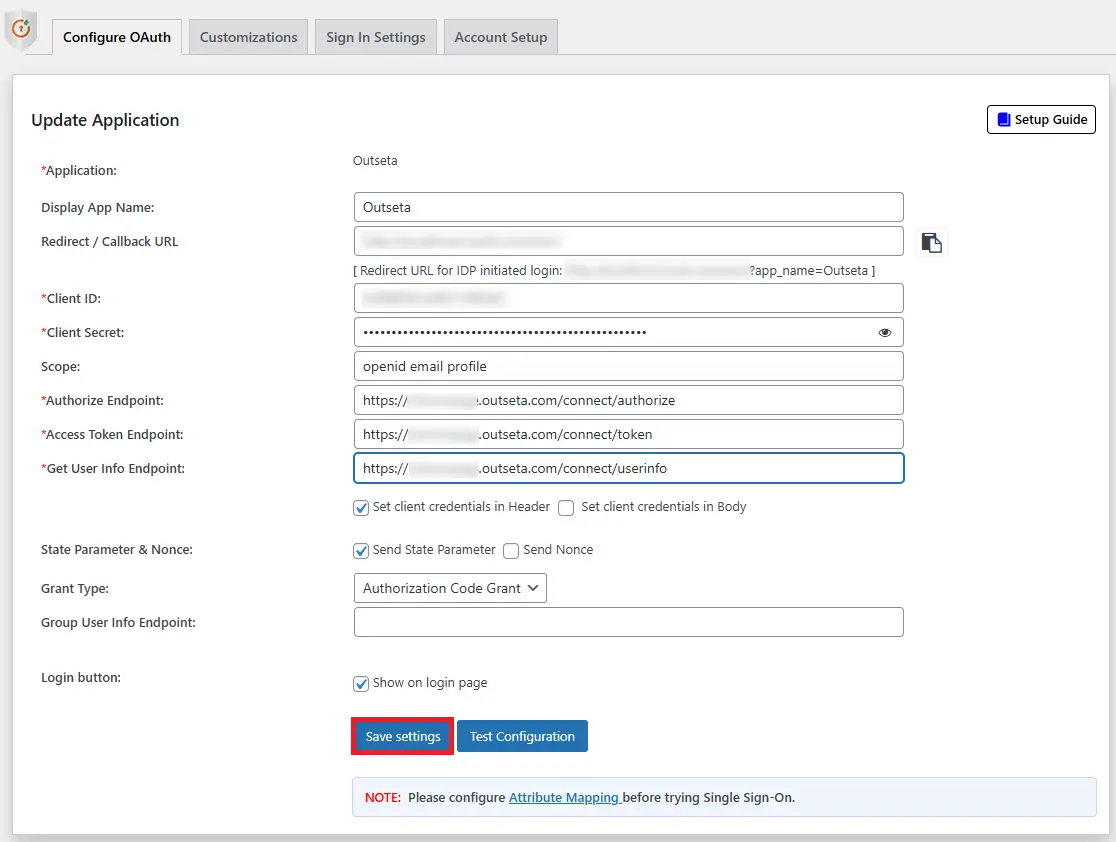The image size is (1116, 842).
Task: Toggle Show on login page checkbox
Action: (x=361, y=683)
